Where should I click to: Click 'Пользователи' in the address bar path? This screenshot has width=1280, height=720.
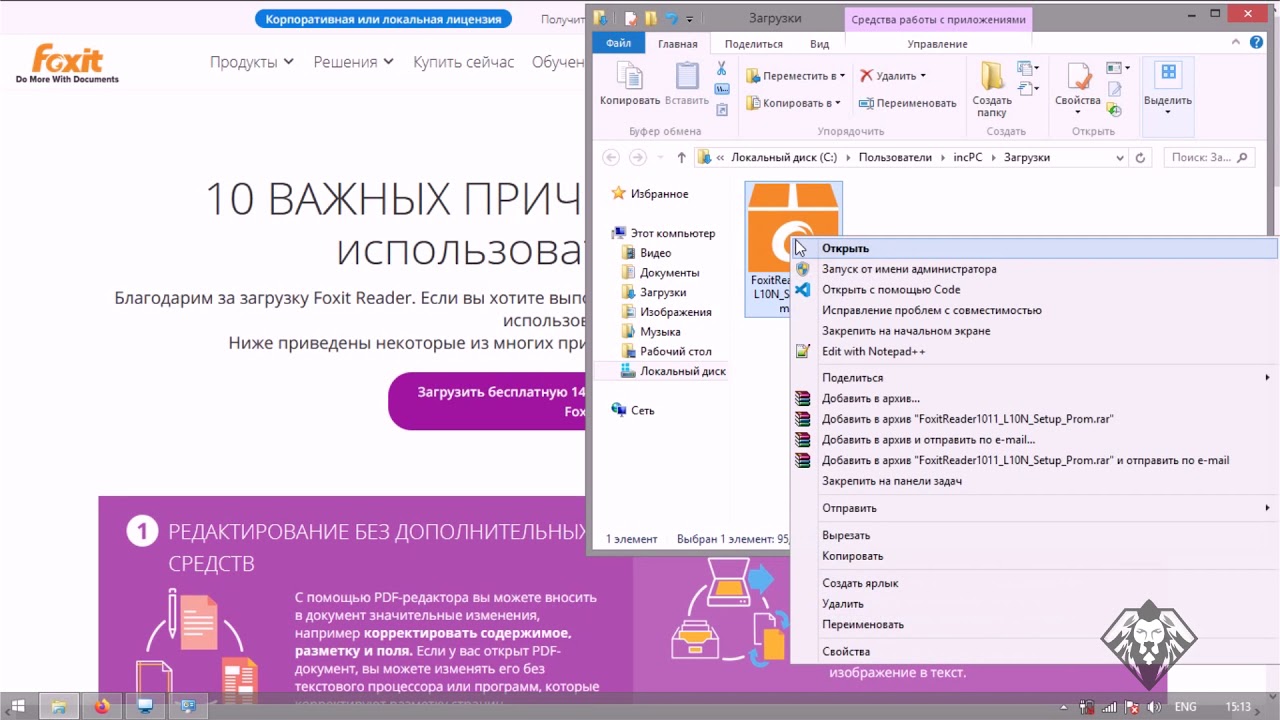(x=895, y=158)
